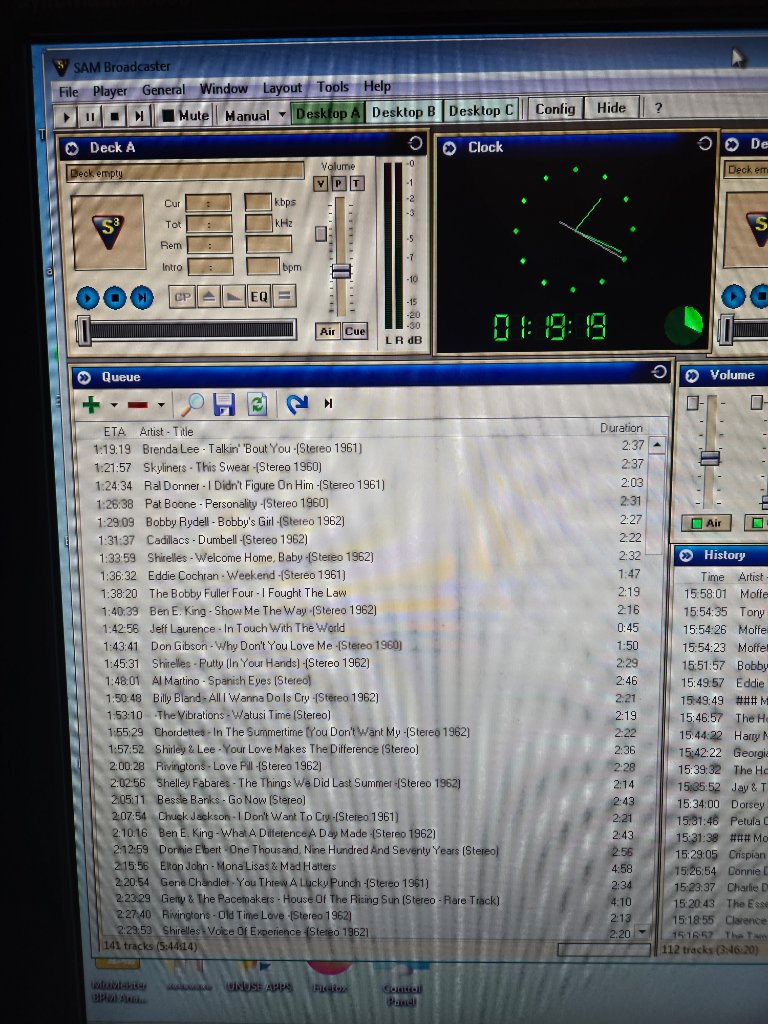Click the Deck A album art thumbnail

pos(108,232)
